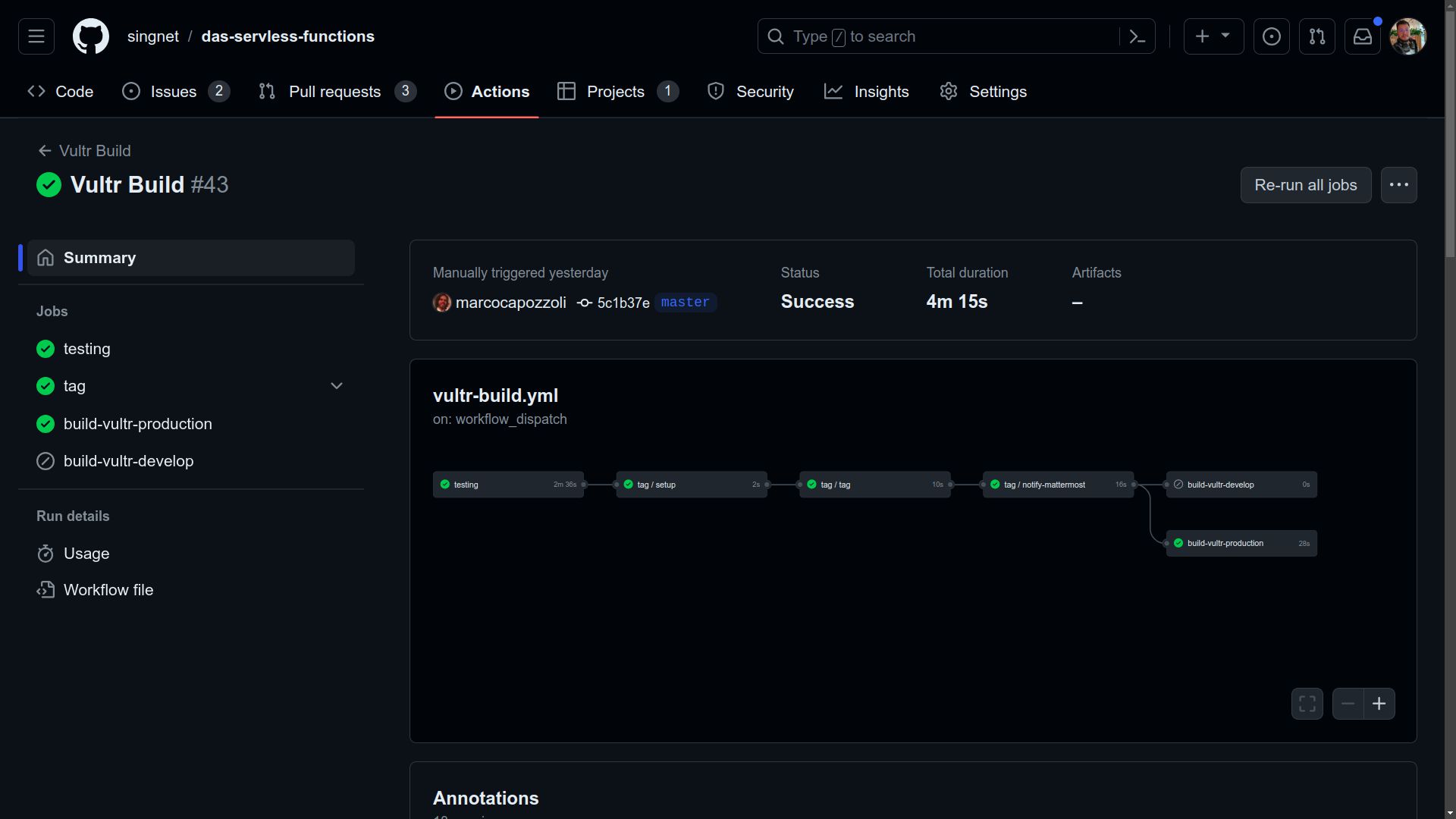This screenshot has height=819, width=1456.
Task: Open das-servless-functions repository link
Action: [x=288, y=36]
